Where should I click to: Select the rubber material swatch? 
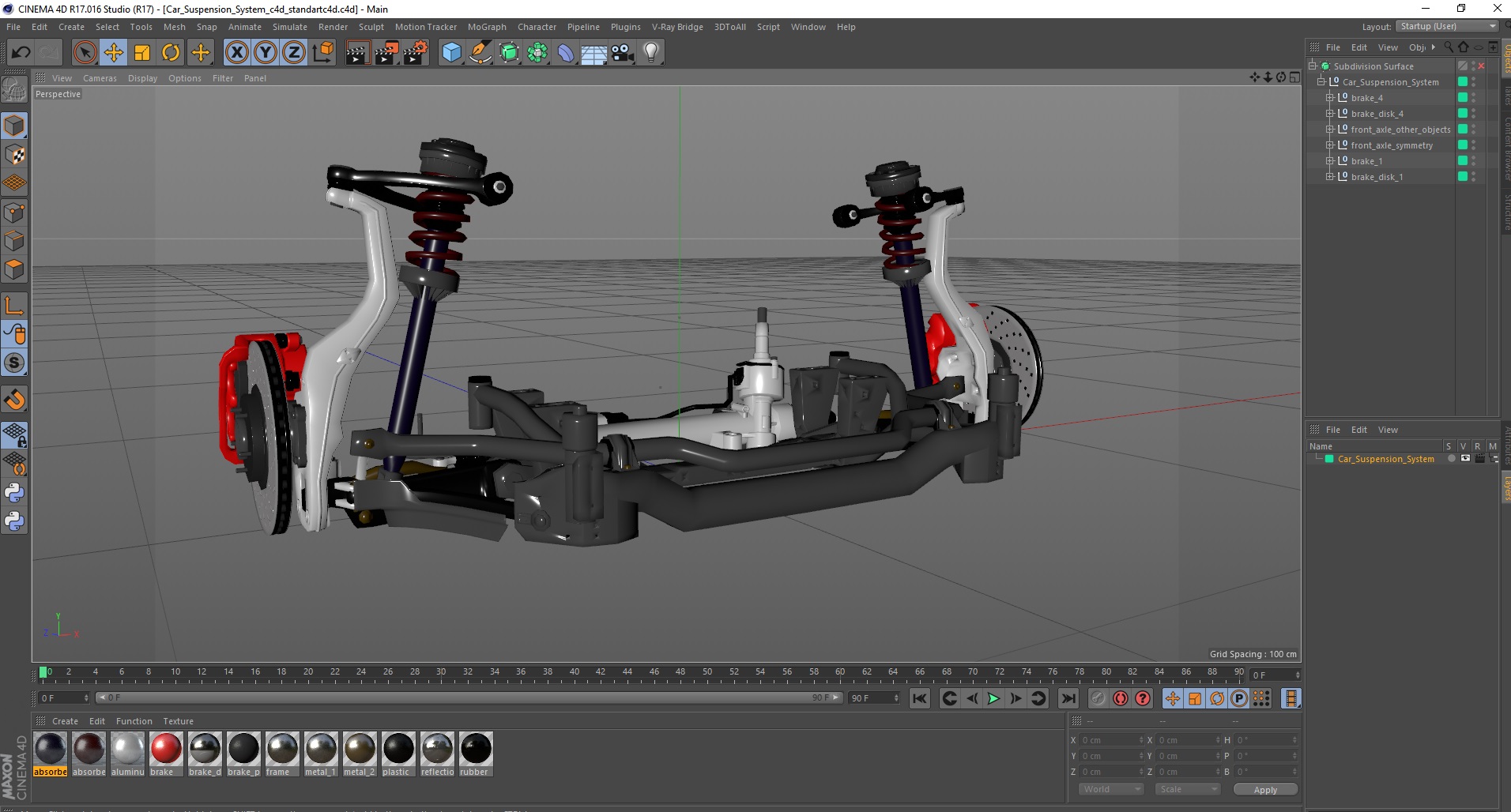click(476, 755)
